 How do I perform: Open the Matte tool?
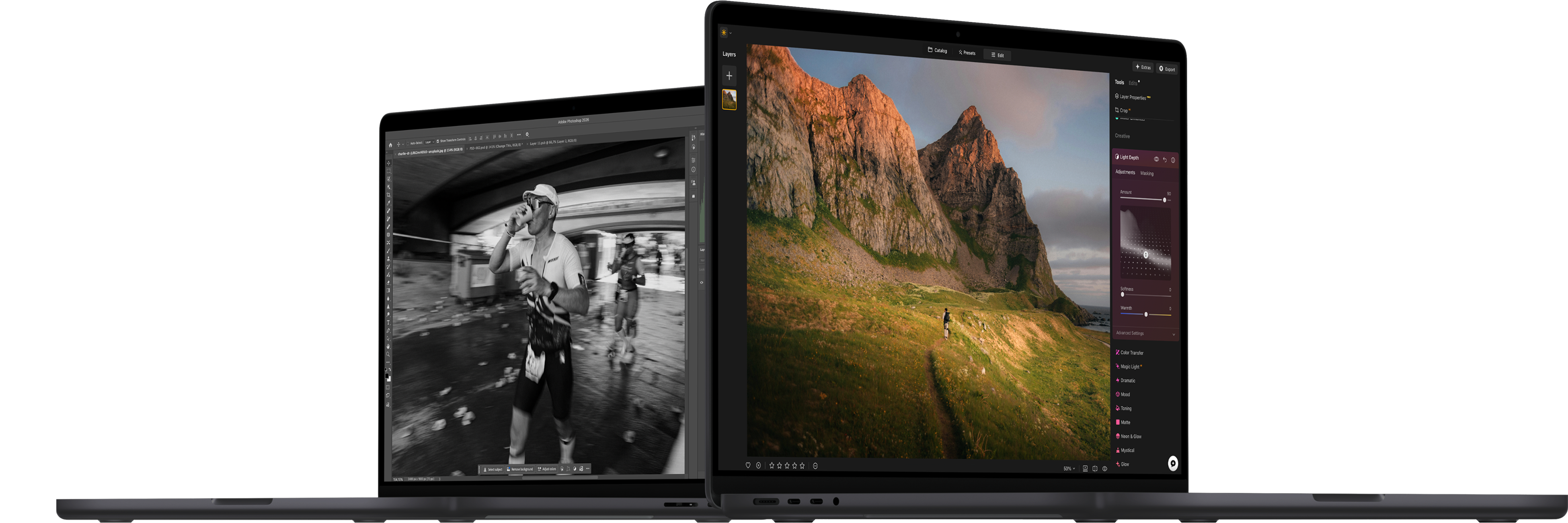pyautogui.click(x=1123, y=422)
